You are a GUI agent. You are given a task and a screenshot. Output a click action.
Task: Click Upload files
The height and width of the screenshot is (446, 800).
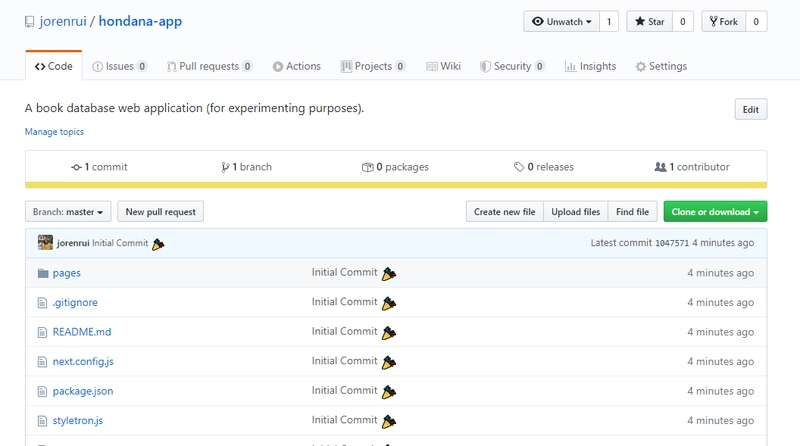[x=576, y=212]
